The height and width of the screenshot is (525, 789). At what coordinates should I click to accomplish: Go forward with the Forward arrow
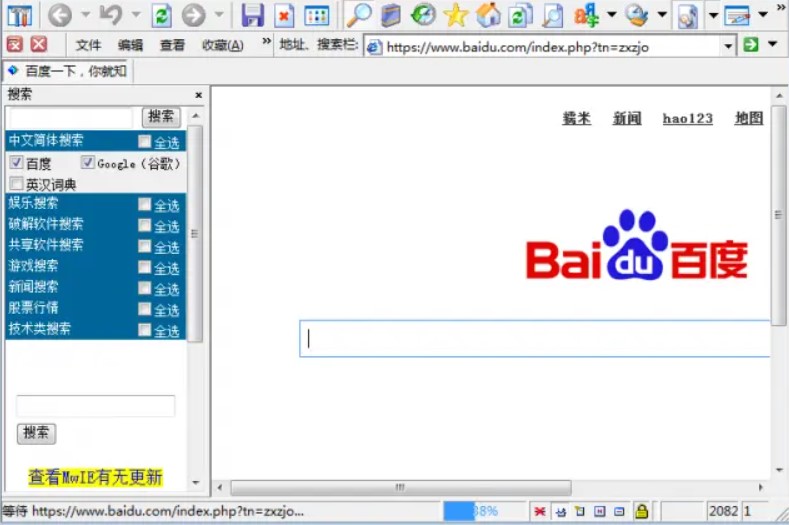pos(194,15)
